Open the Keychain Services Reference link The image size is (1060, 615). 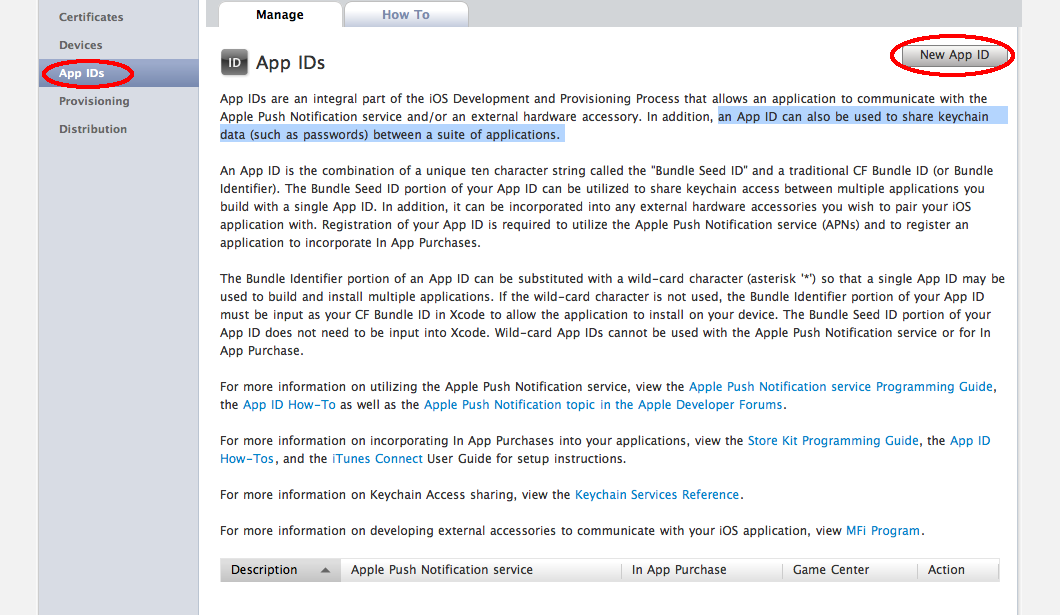[x=656, y=495]
